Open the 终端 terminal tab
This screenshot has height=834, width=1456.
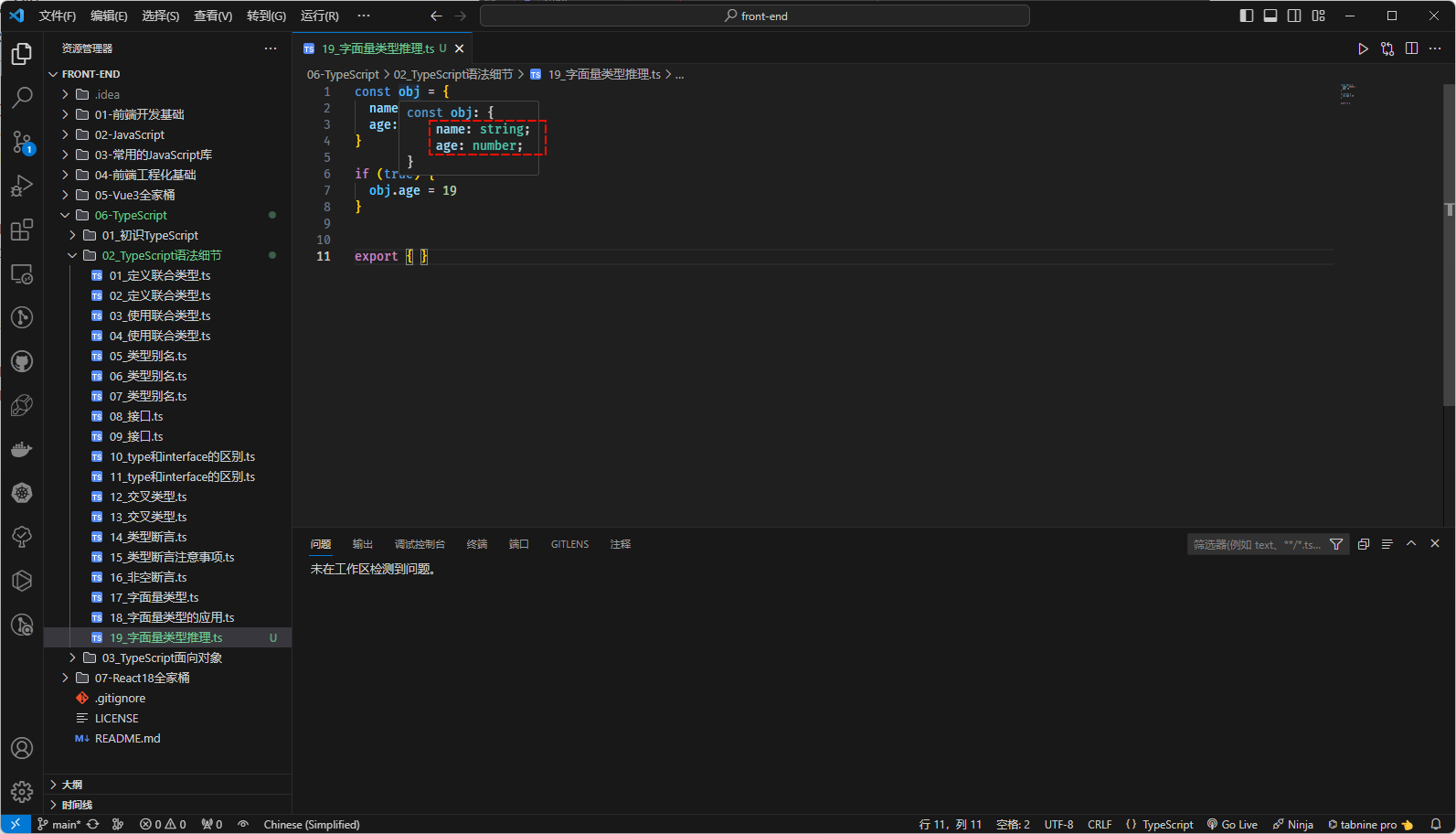coord(476,544)
